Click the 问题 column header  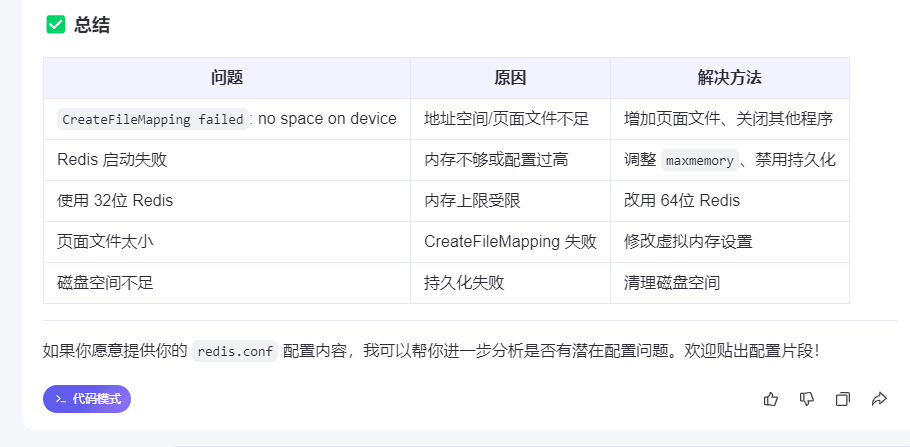227,78
